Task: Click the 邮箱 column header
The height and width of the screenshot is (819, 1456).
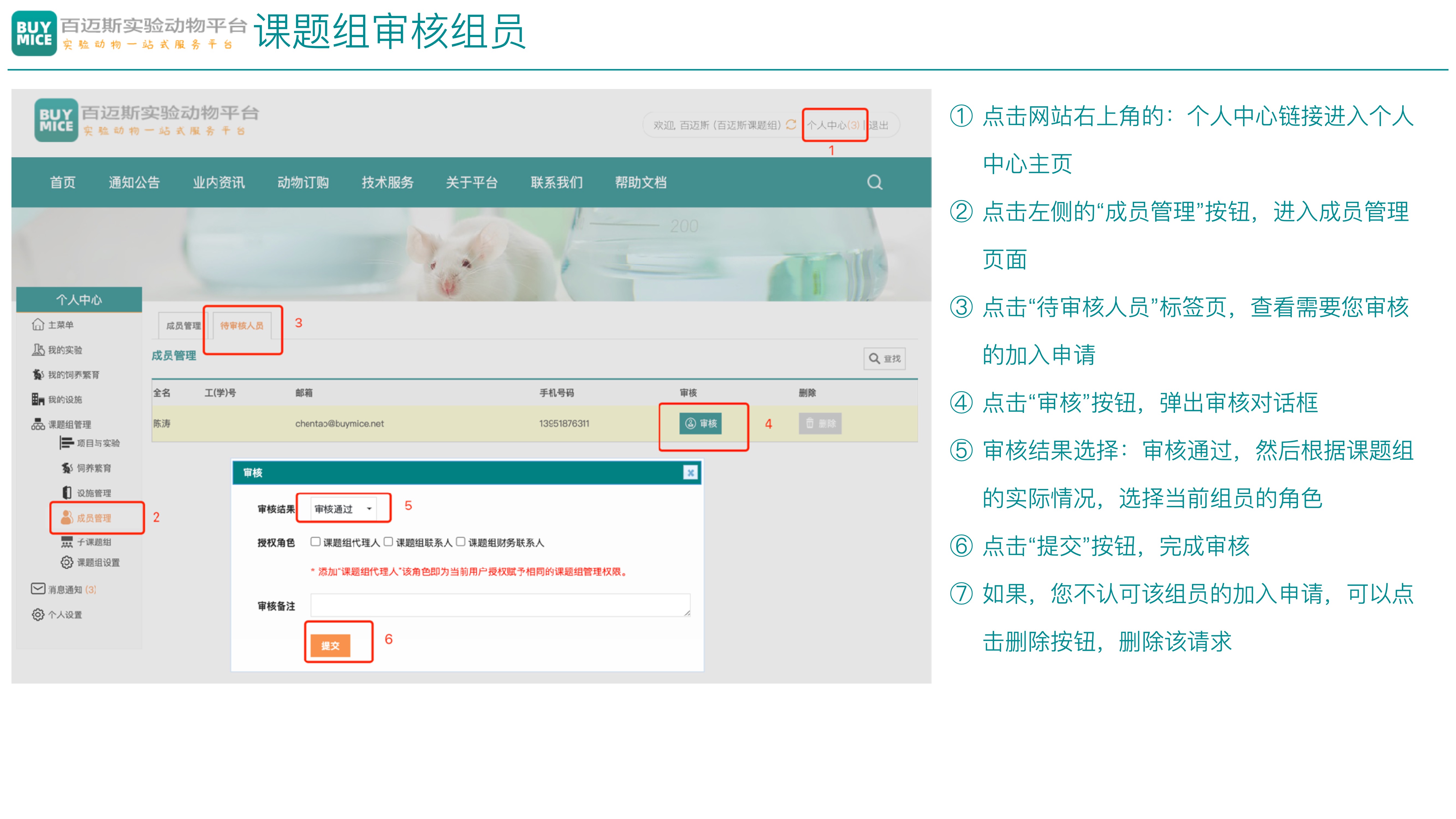Action: (304, 392)
